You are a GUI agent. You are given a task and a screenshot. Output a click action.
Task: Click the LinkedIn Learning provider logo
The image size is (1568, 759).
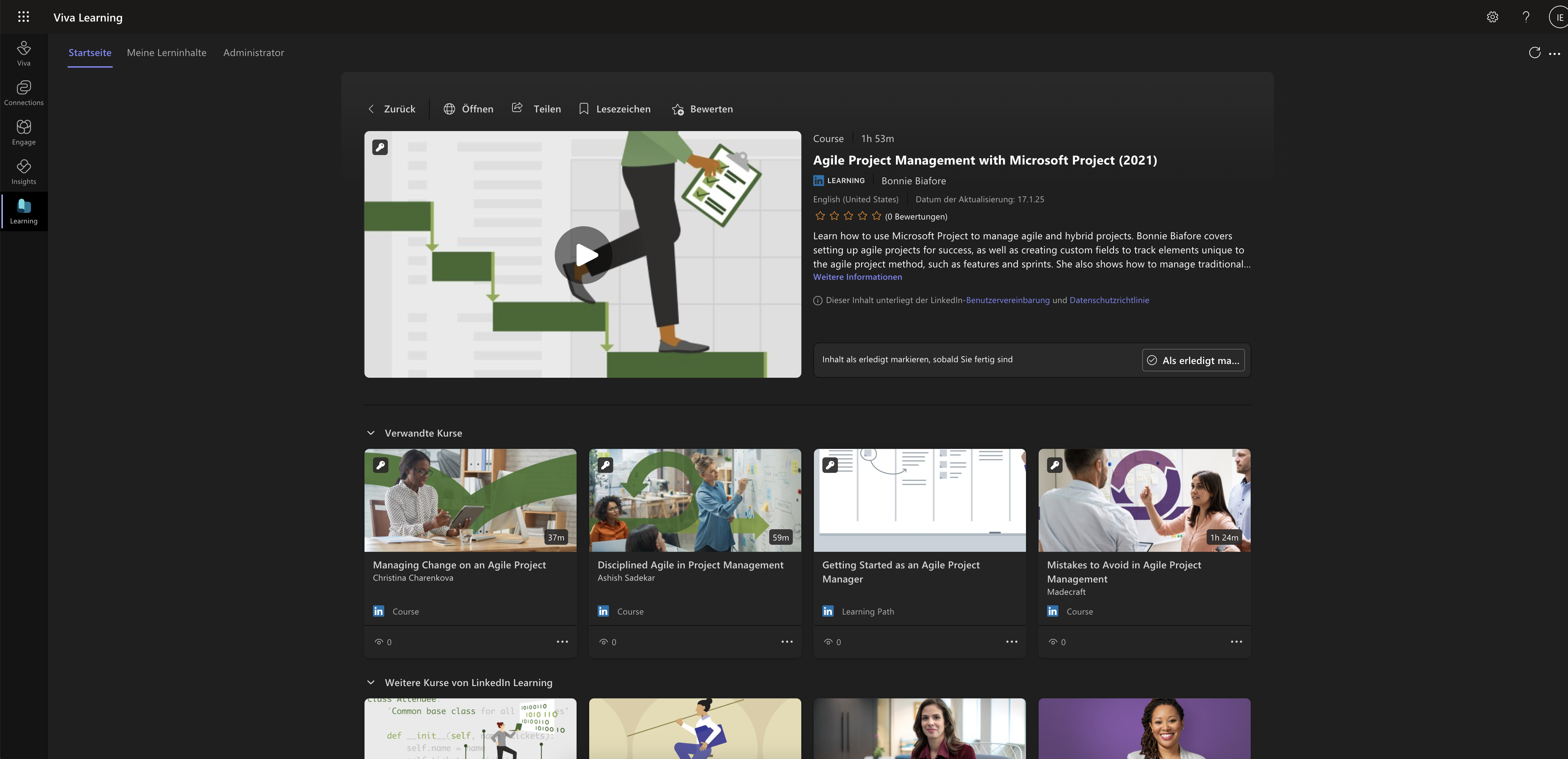[839, 181]
